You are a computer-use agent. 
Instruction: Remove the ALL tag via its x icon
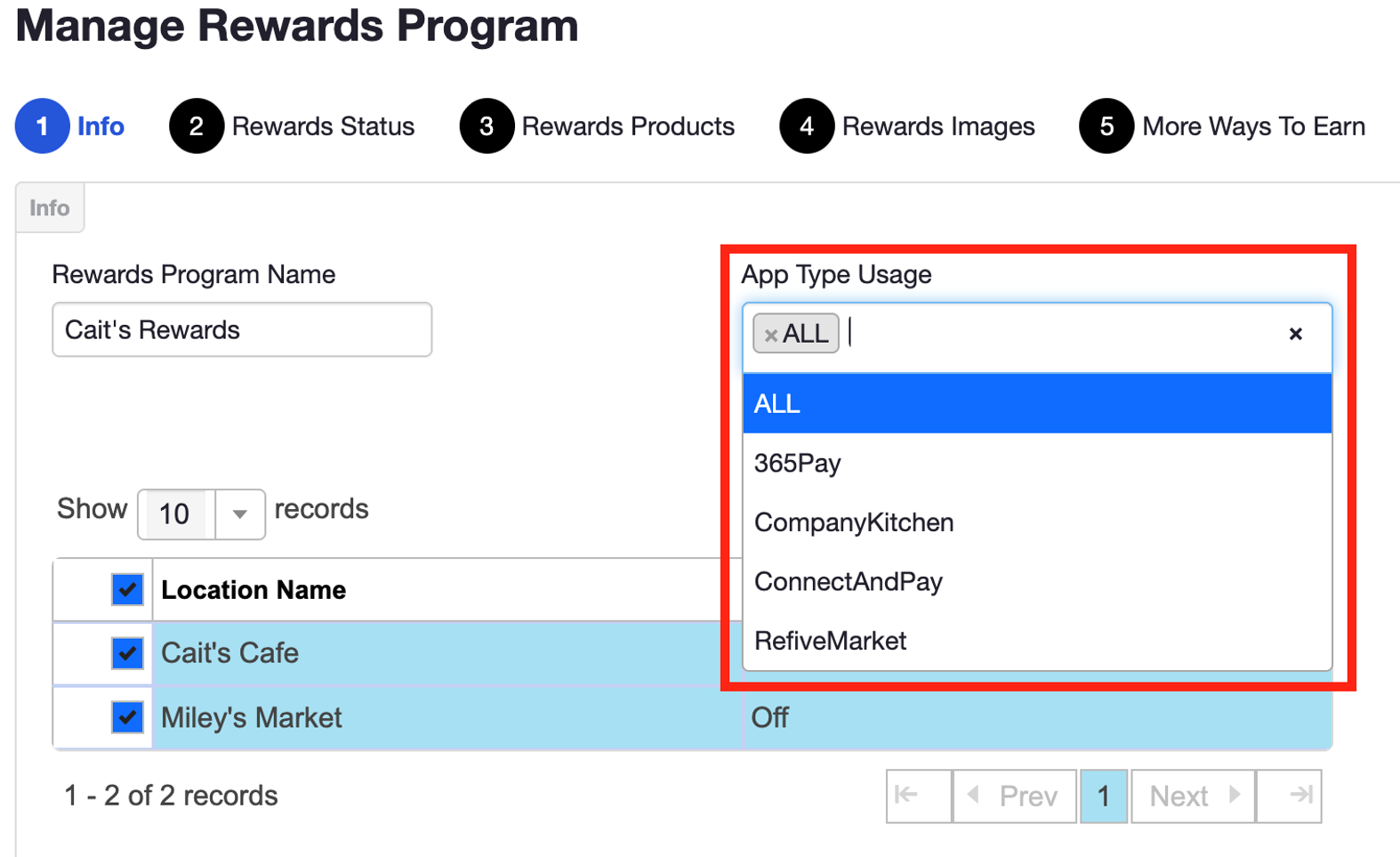770,334
